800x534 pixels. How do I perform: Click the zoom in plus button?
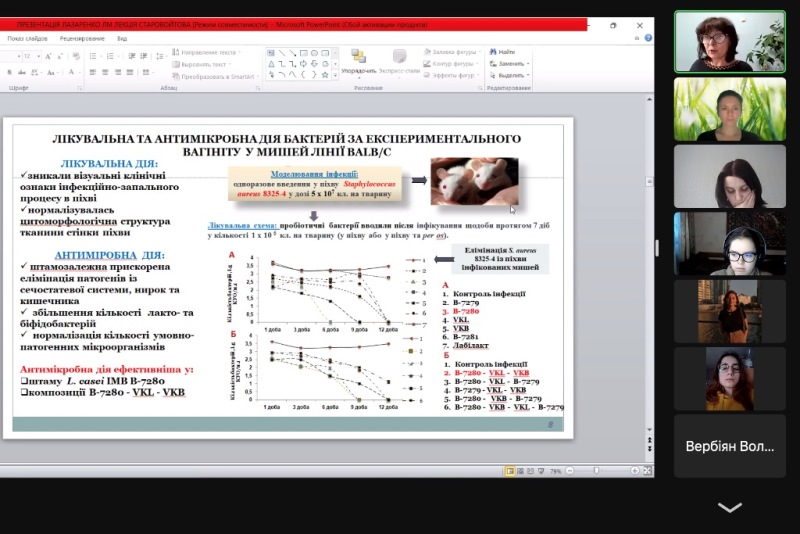[635, 470]
